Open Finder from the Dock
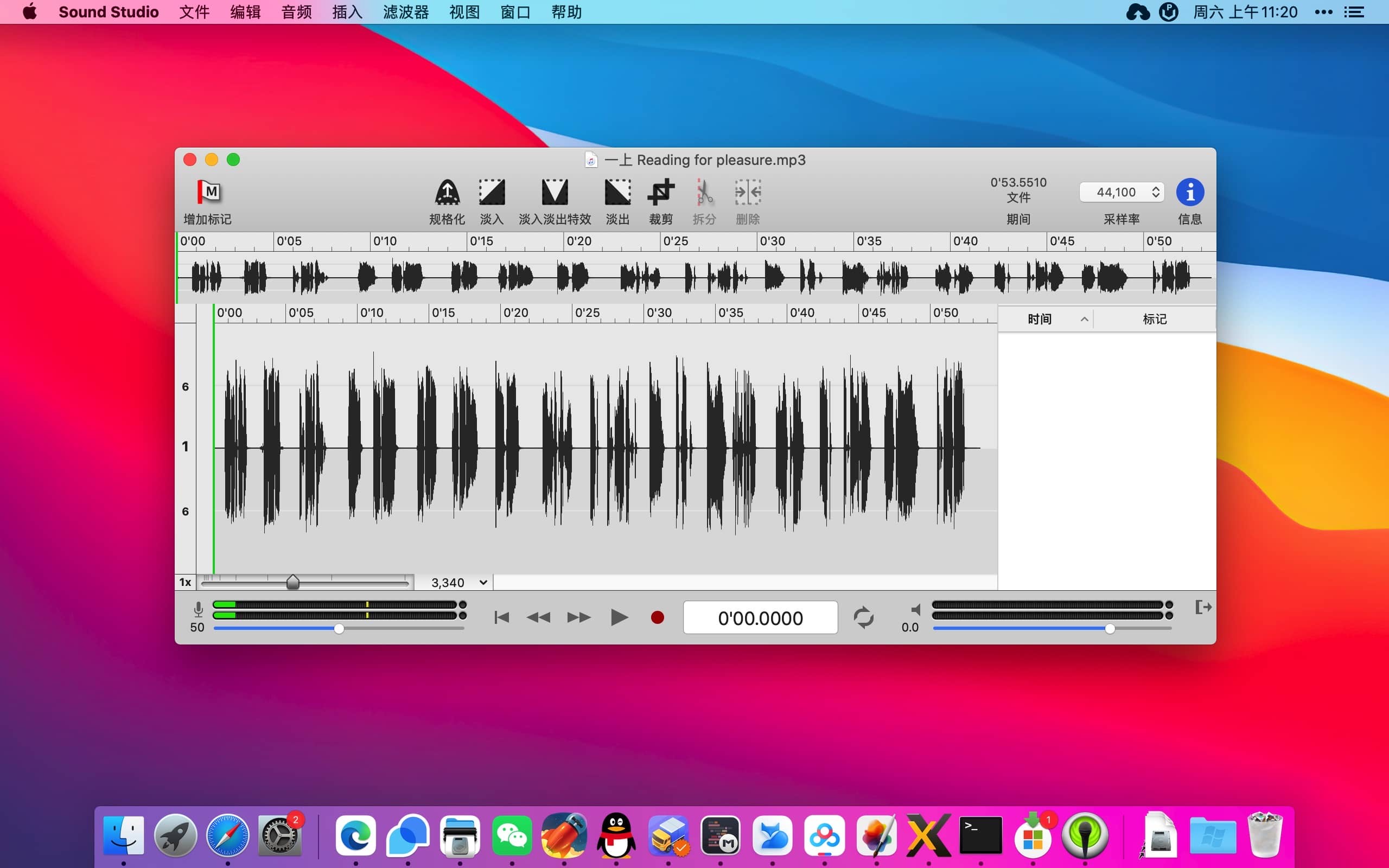 coord(123,835)
